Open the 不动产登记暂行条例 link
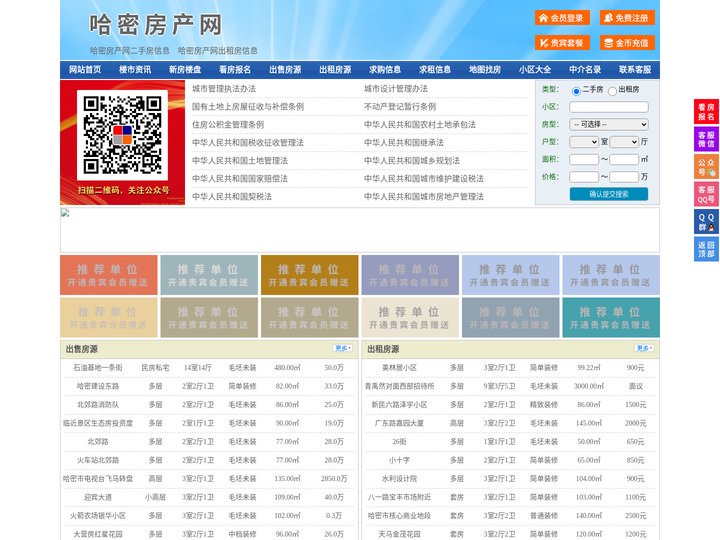Image resolution: width=720 pixels, height=540 pixels. point(400,107)
